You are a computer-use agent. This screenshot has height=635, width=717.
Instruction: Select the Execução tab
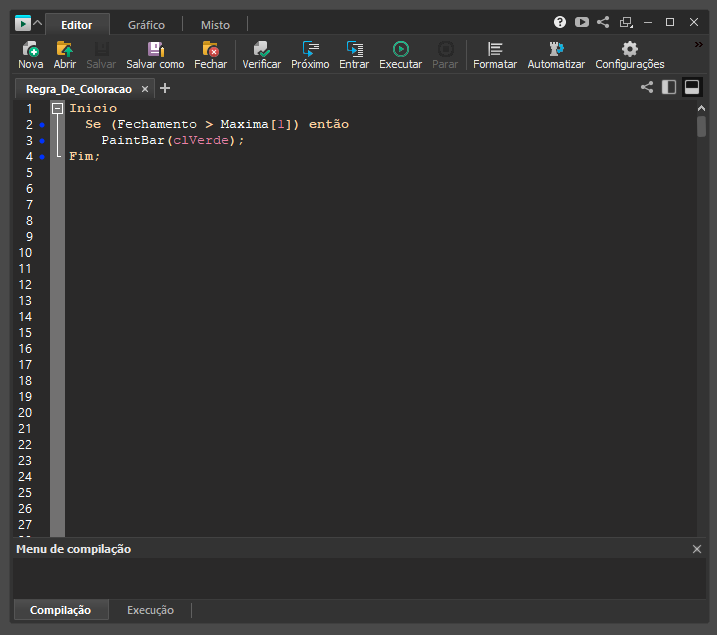click(150, 610)
